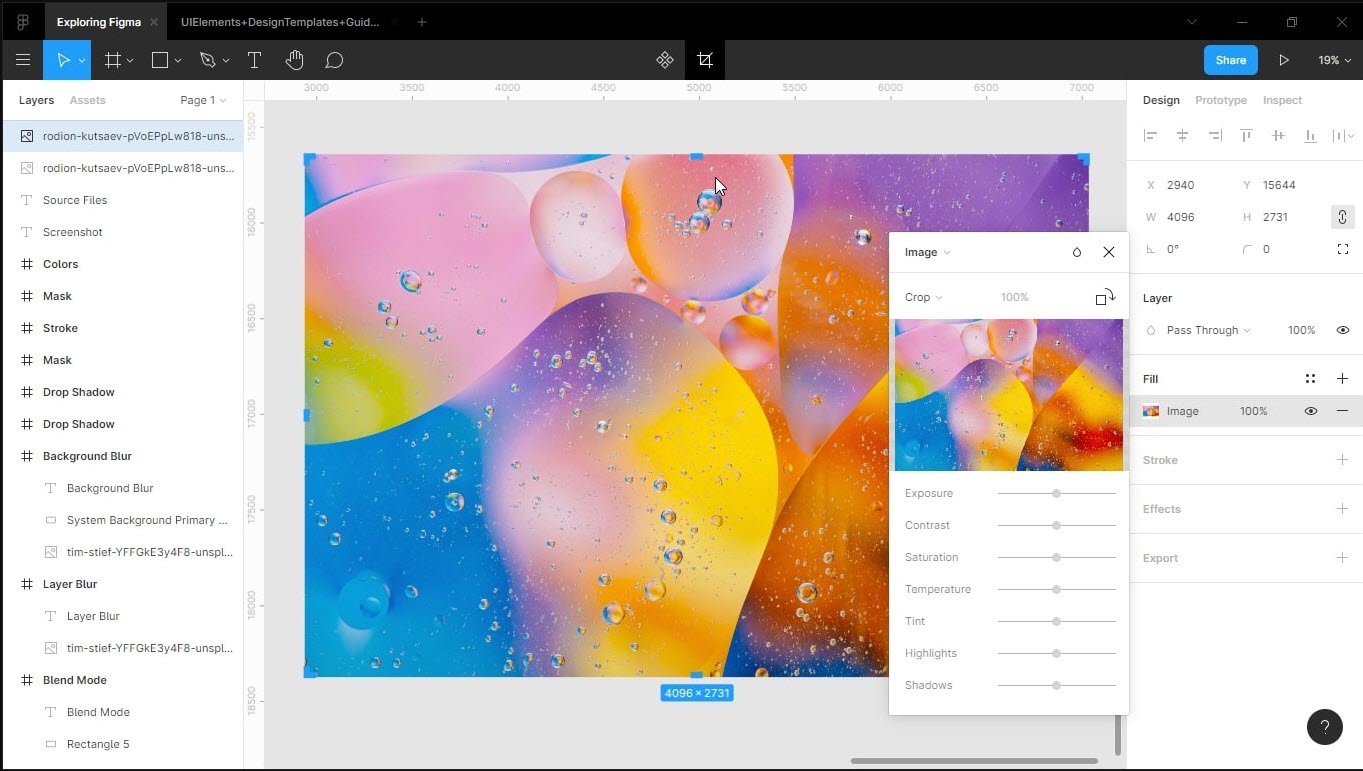Toggle constrain proportions lock icon
The height and width of the screenshot is (771, 1363).
point(1342,217)
